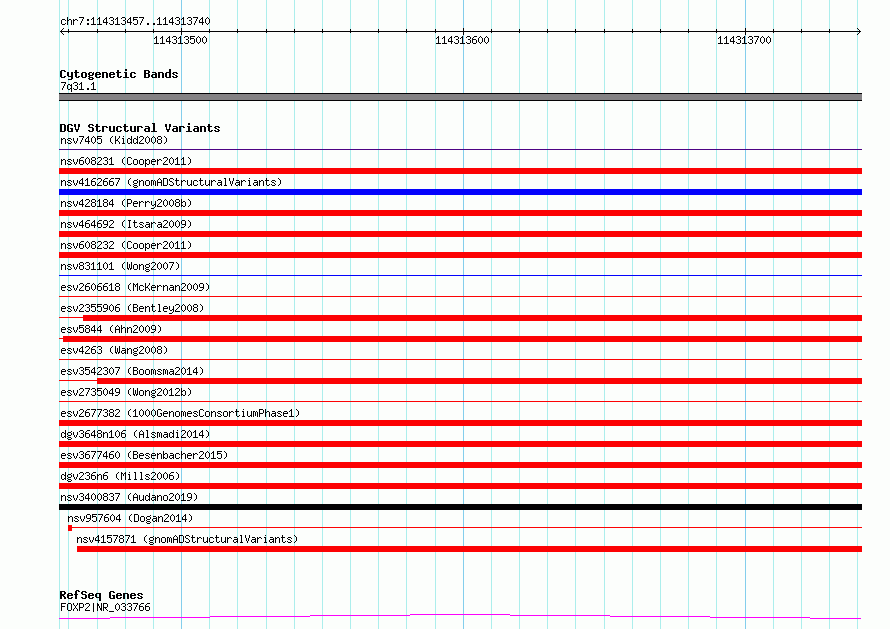890x629 pixels.
Task: Click the nsv428184 (Perry2008b) label
Action: tap(126, 203)
